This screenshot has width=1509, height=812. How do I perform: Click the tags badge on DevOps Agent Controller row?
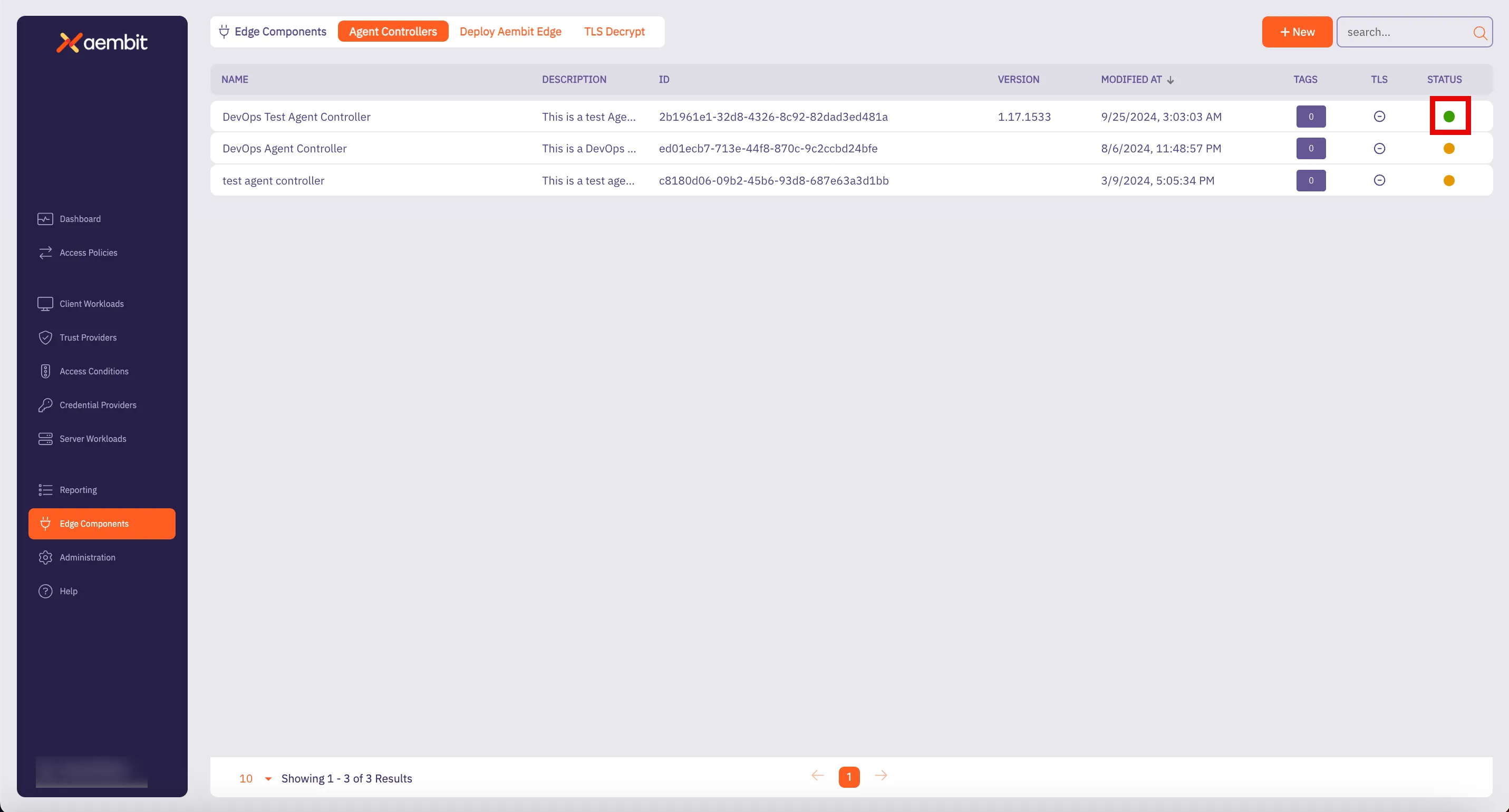click(1311, 148)
